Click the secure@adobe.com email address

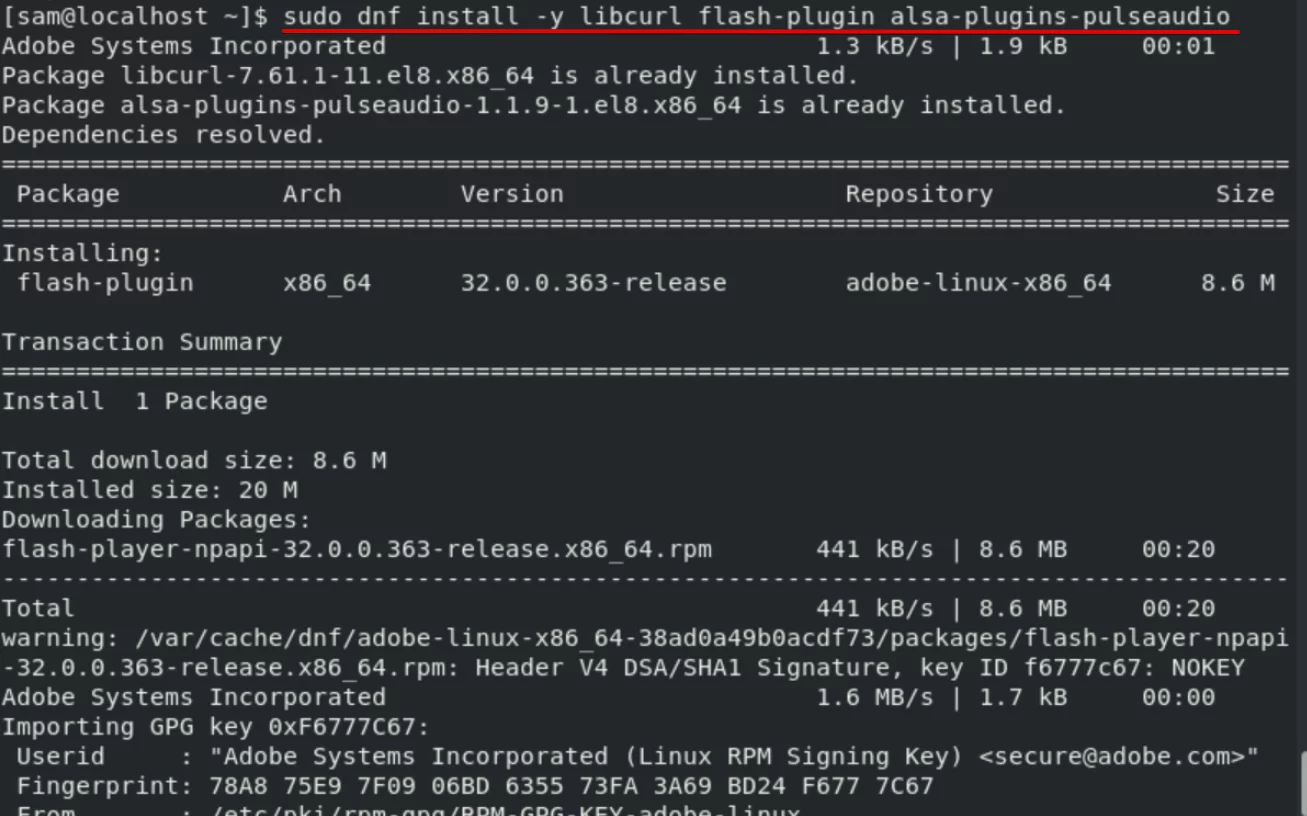coord(1112,756)
